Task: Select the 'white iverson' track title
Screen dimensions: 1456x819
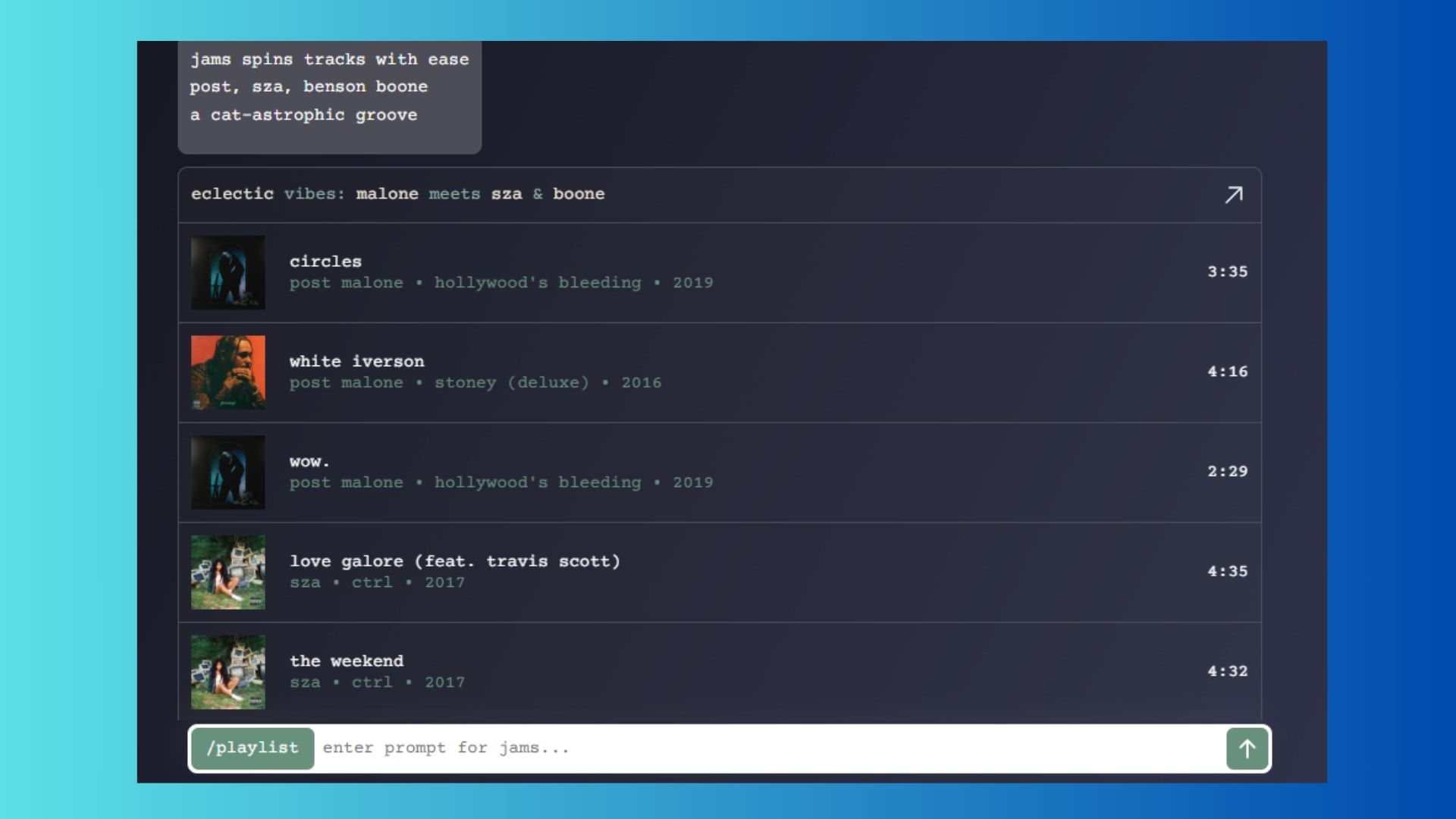Action: coord(356,362)
